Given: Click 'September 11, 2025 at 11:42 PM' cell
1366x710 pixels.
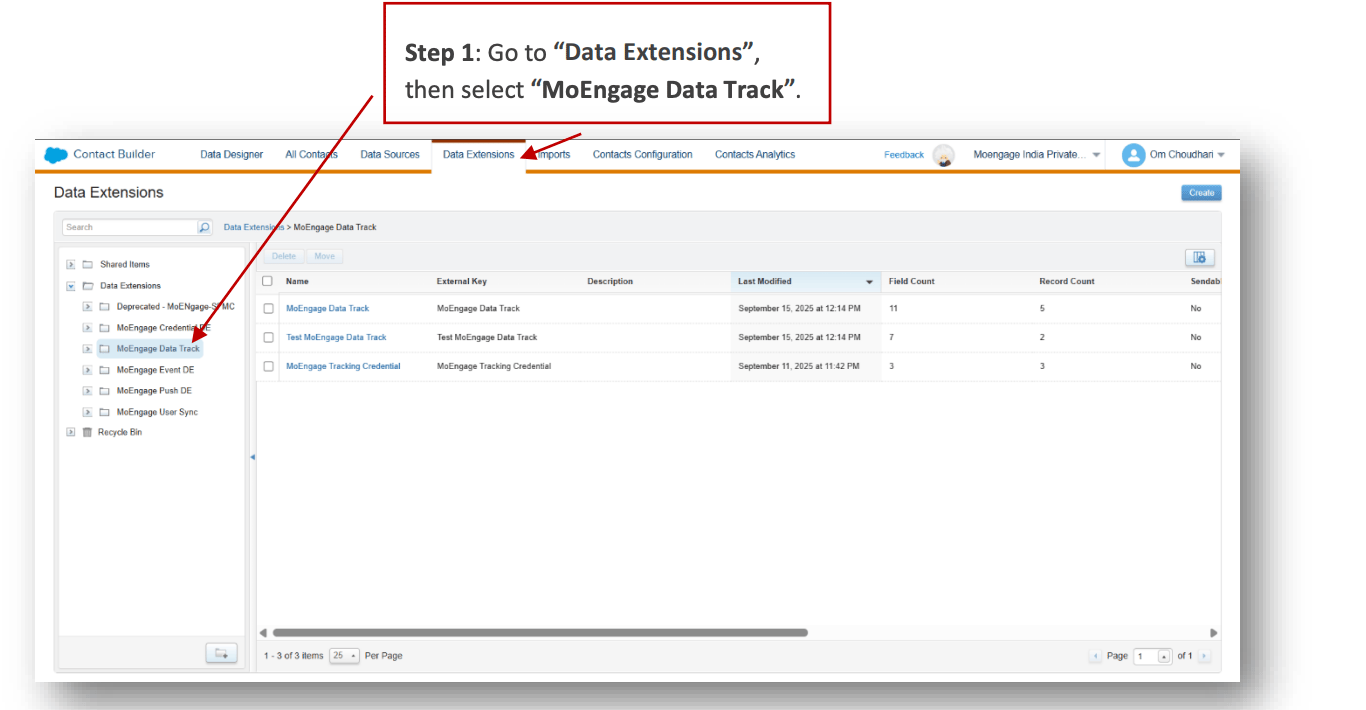Looking at the screenshot, I should coord(799,366).
